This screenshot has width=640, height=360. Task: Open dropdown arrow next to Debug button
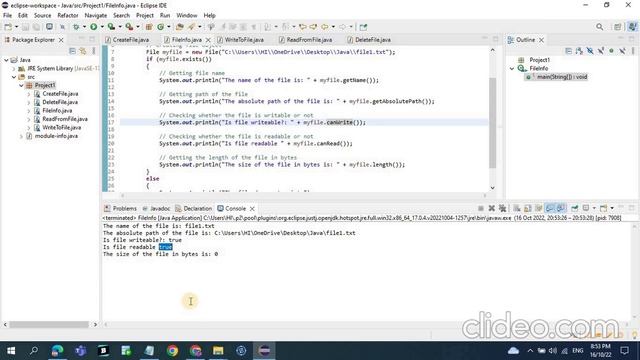[84, 27]
